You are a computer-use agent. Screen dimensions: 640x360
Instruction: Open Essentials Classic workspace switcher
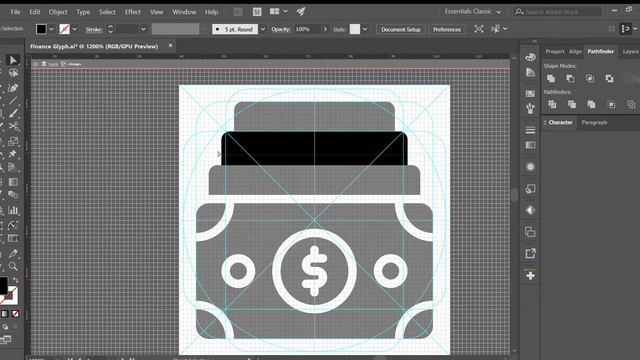point(473,11)
